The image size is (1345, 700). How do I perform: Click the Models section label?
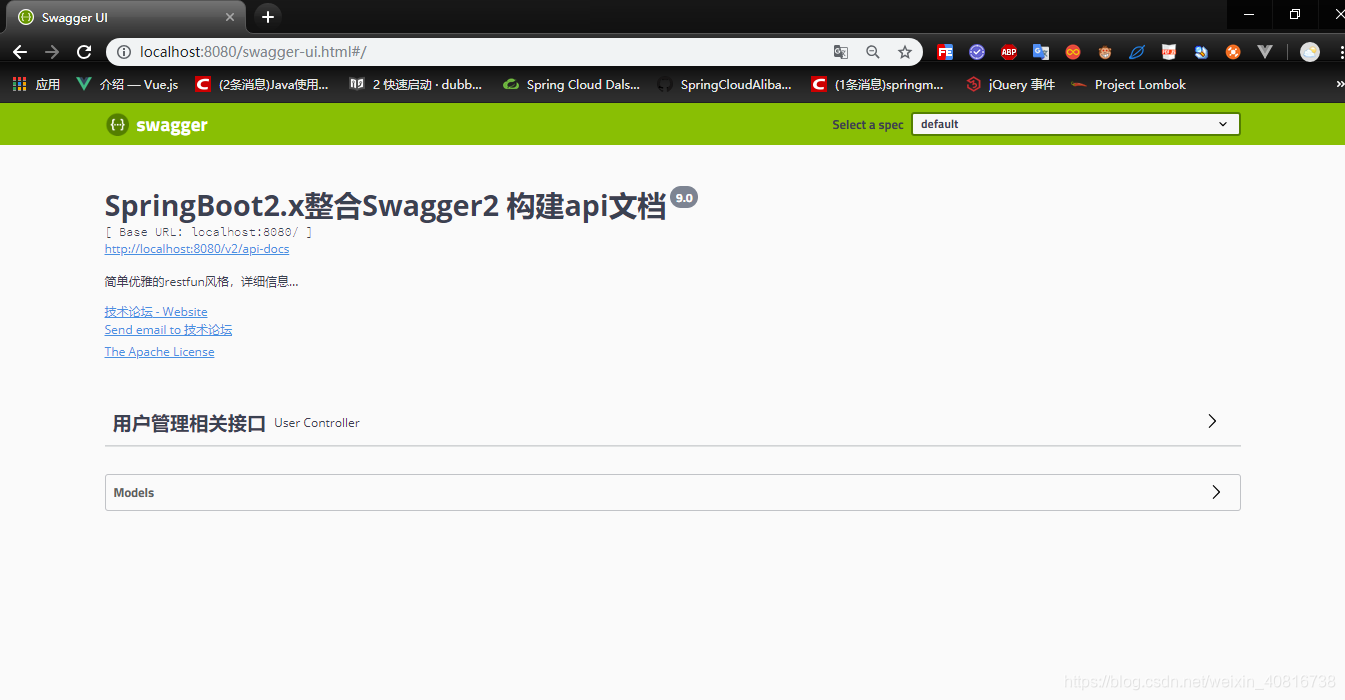click(x=134, y=493)
